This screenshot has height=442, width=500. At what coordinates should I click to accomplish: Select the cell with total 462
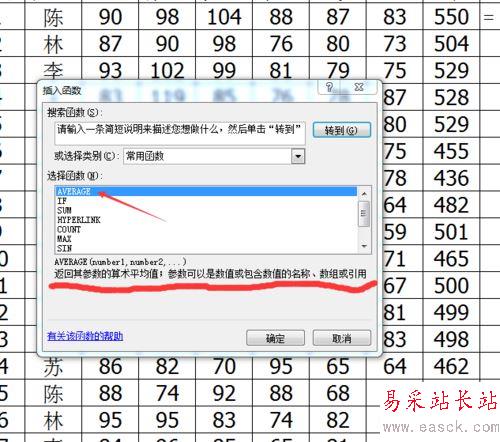(x=451, y=366)
